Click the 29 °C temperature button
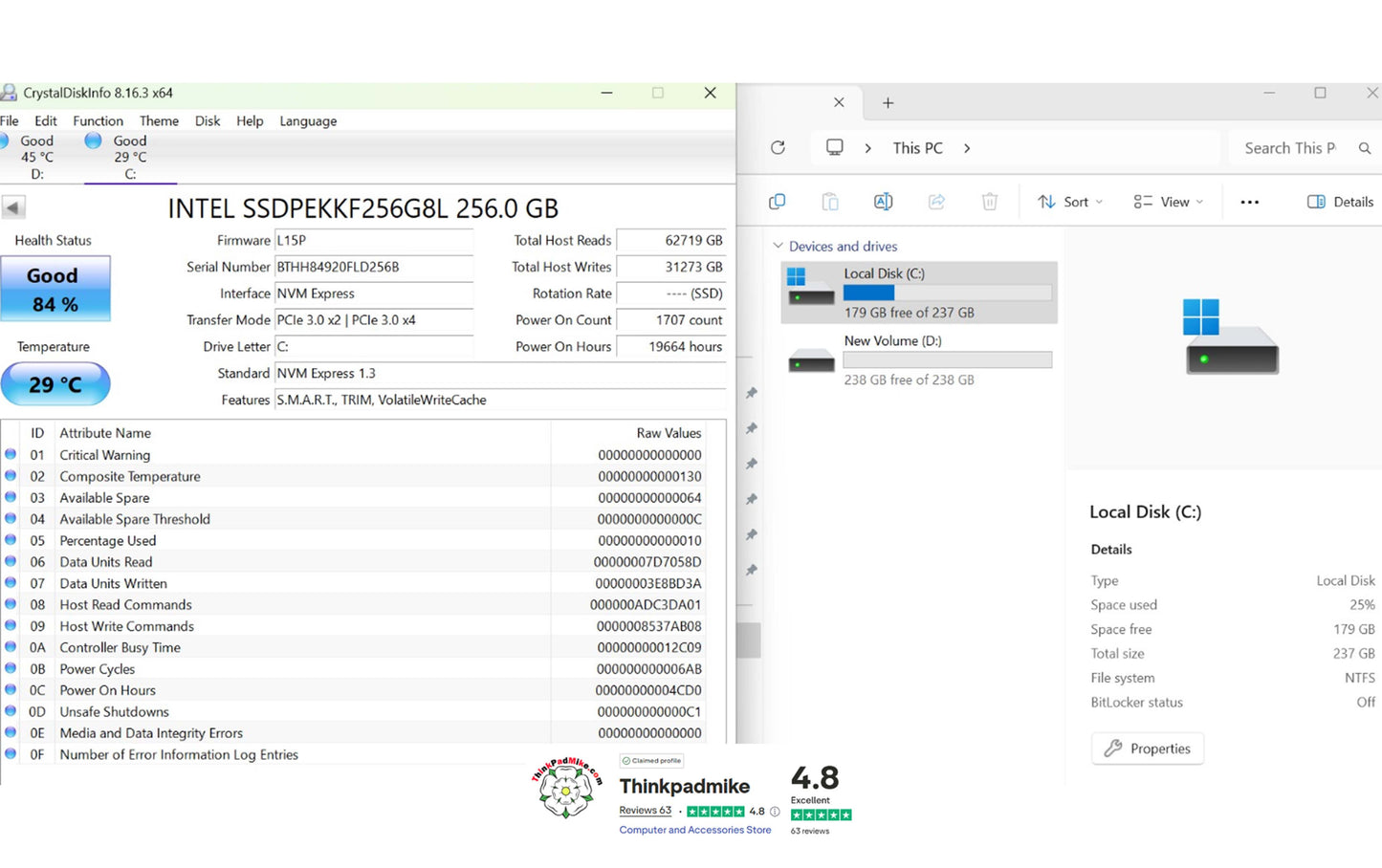 click(55, 384)
